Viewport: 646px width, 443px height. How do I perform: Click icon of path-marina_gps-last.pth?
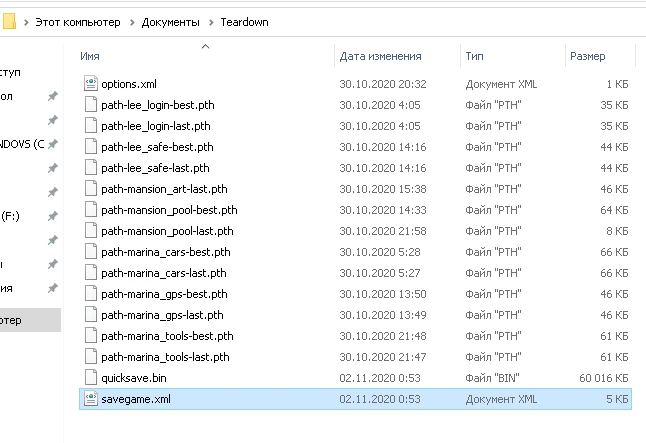(x=91, y=315)
